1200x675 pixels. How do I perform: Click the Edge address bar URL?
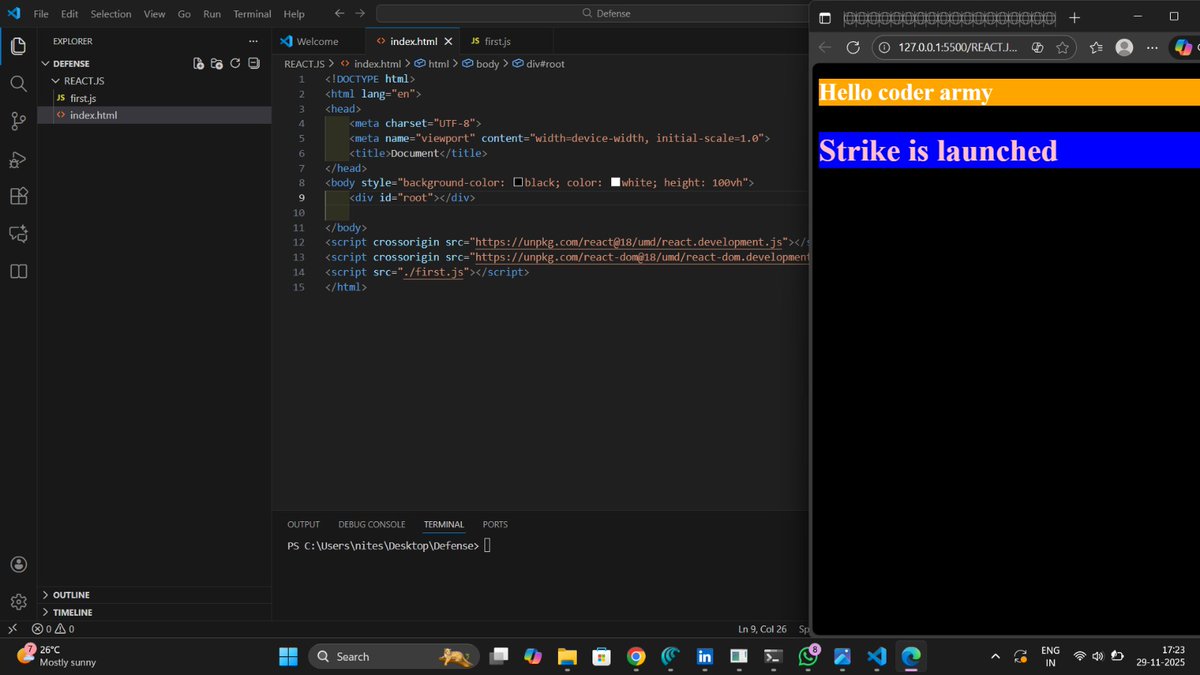(x=957, y=47)
